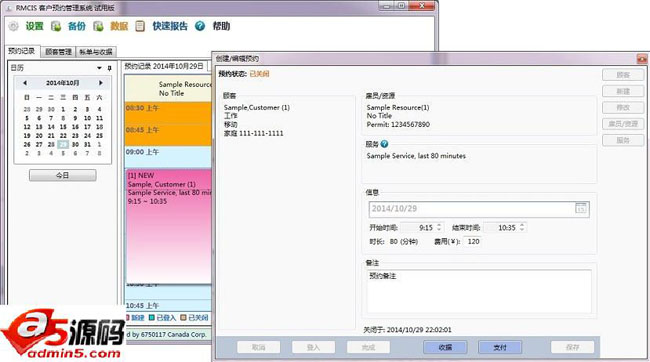Screen dimensions: 650x362
Task: Open 设置 gear icon in main toolbar
Action: (14, 26)
